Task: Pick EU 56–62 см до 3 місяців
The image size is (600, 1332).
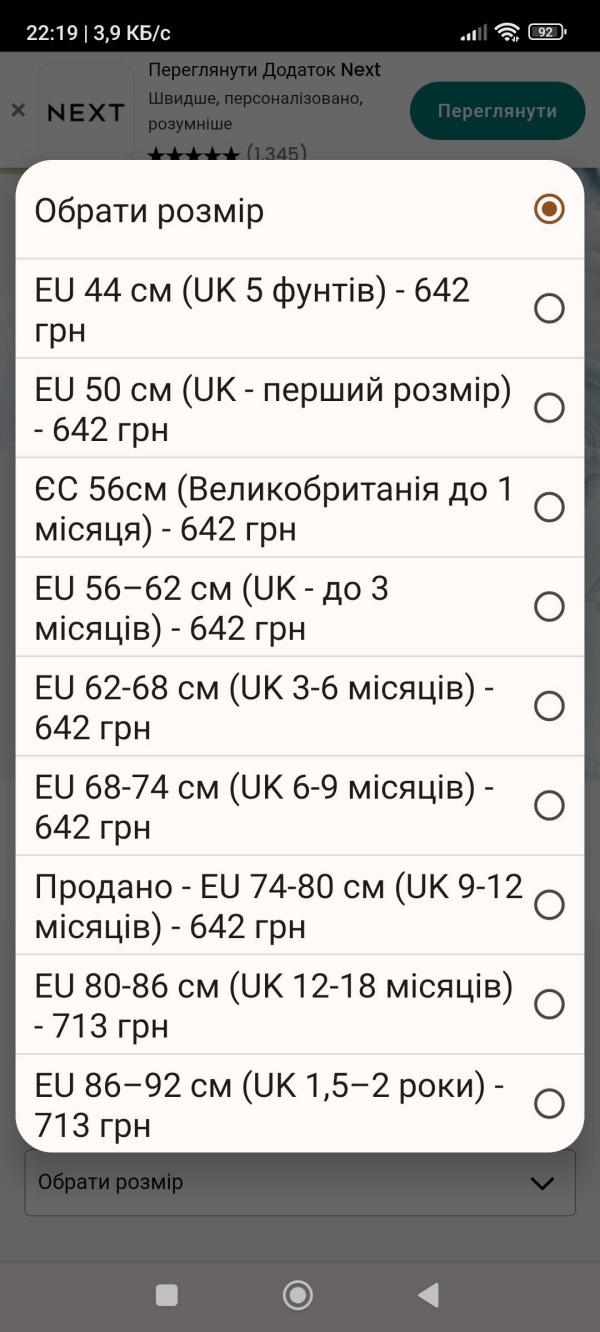Action: click(x=549, y=606)
